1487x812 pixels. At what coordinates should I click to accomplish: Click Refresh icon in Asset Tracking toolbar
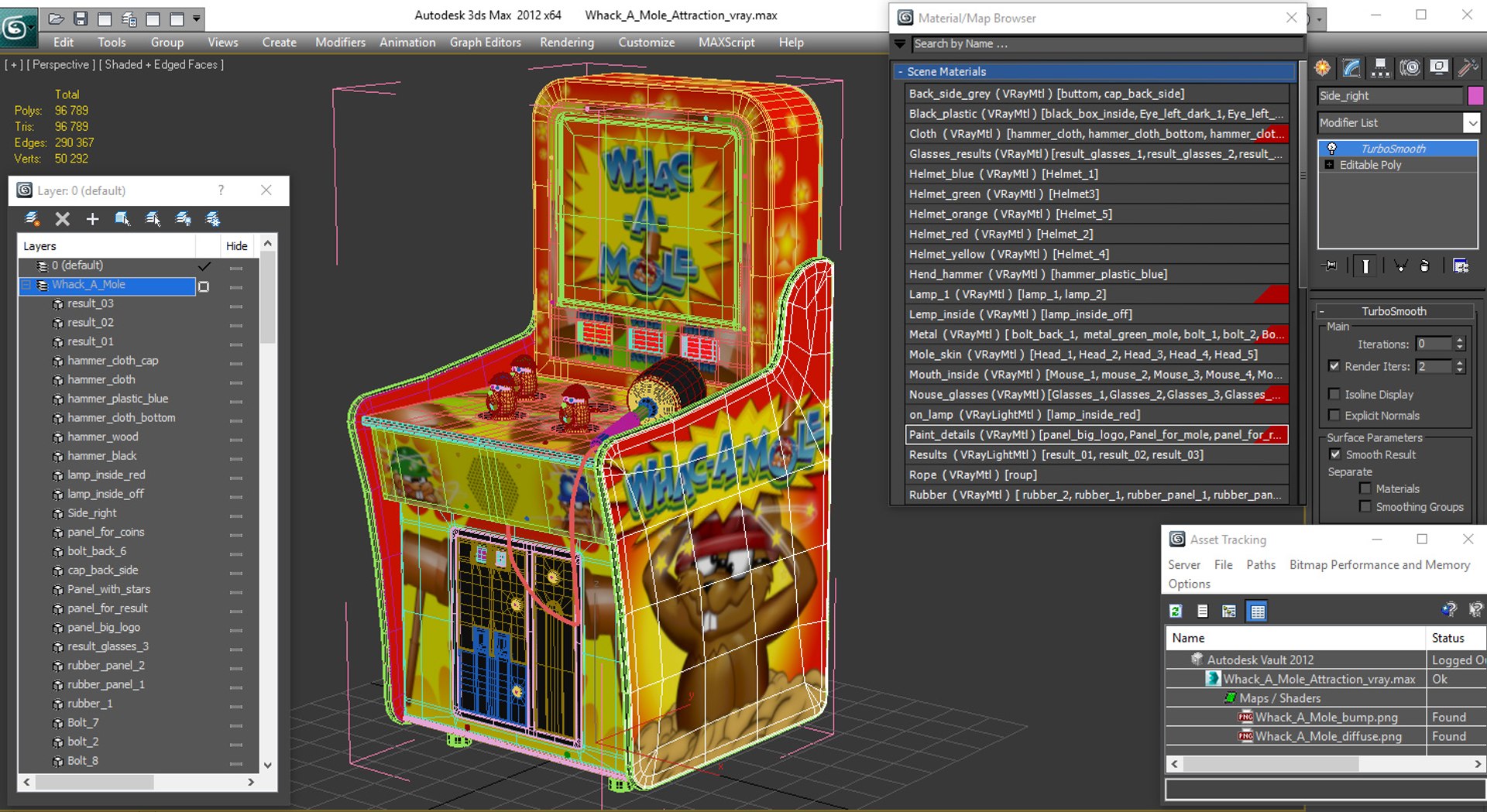(1176, 612)
